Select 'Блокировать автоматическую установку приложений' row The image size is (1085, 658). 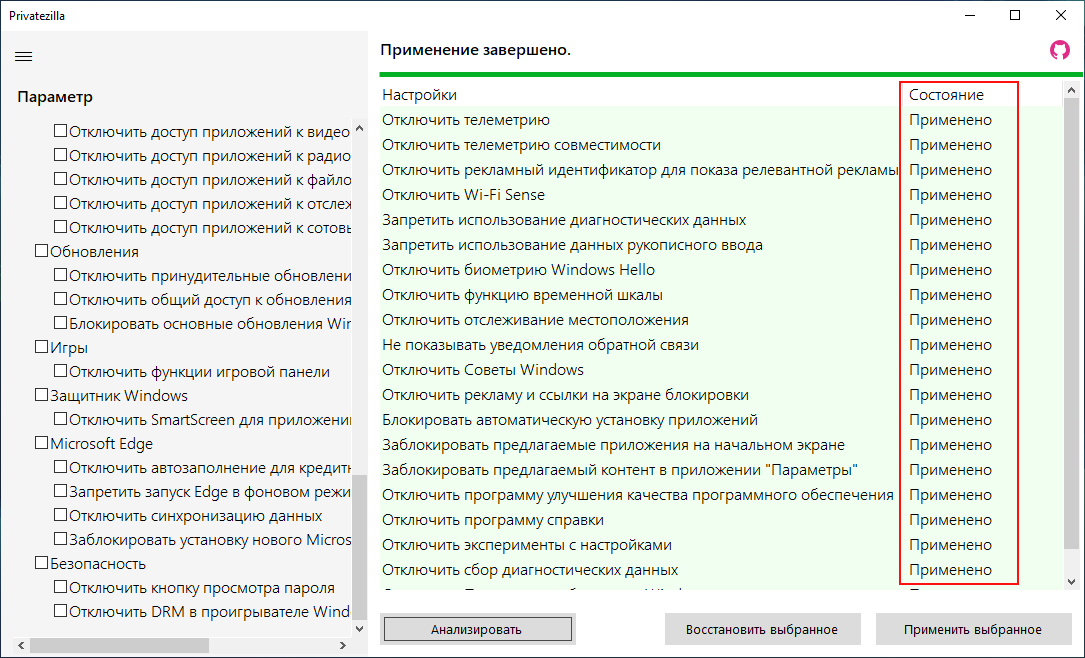(x=720, y=419)
